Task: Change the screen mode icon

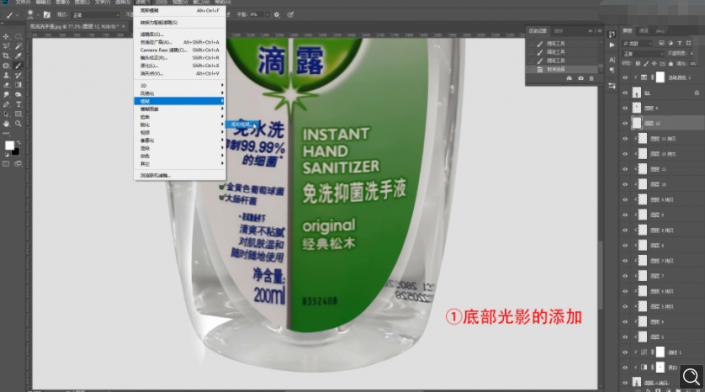Action: tap(18, 164)
